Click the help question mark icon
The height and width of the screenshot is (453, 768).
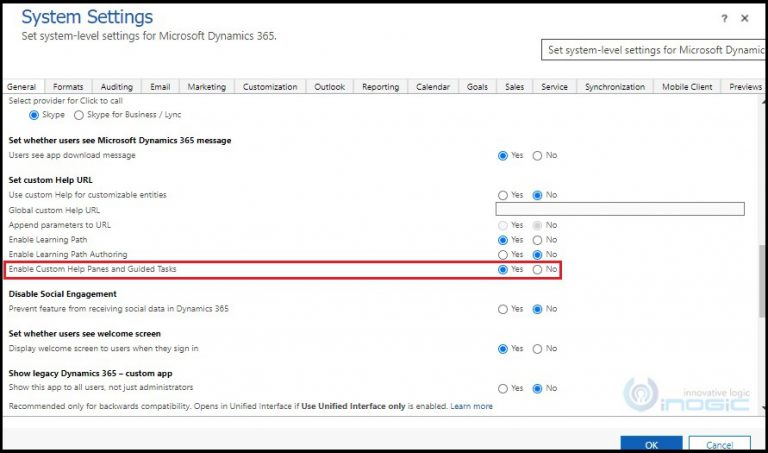click(724, 18)
